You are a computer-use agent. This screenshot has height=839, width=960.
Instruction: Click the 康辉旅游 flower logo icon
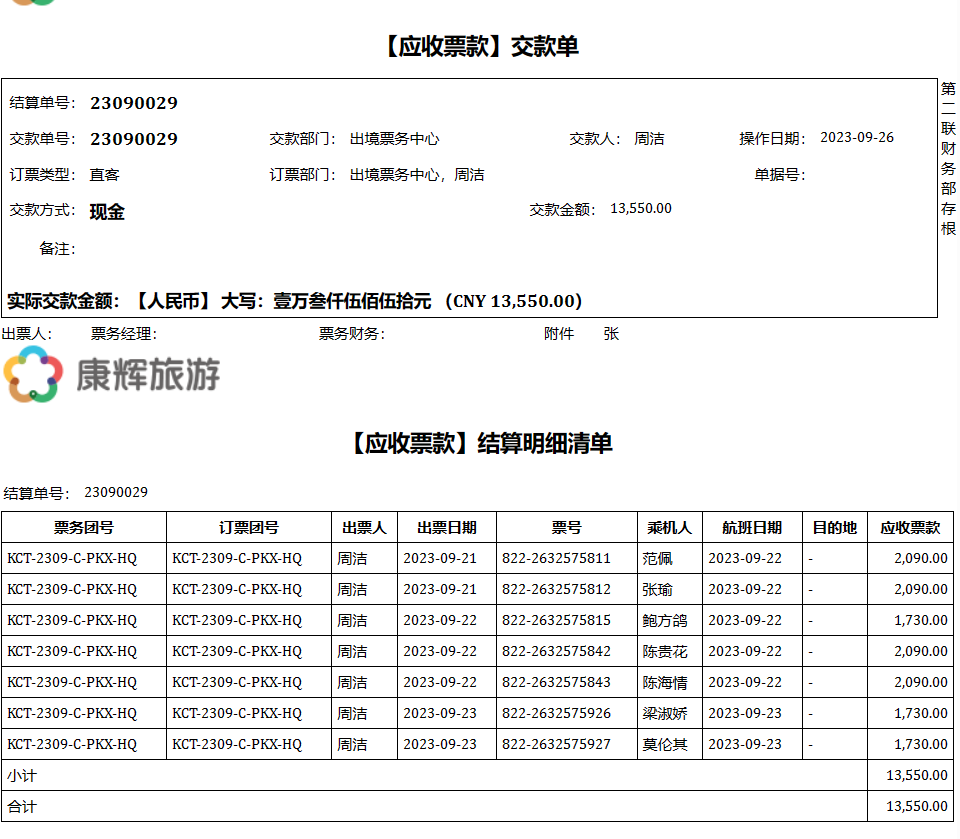point(33,375)
